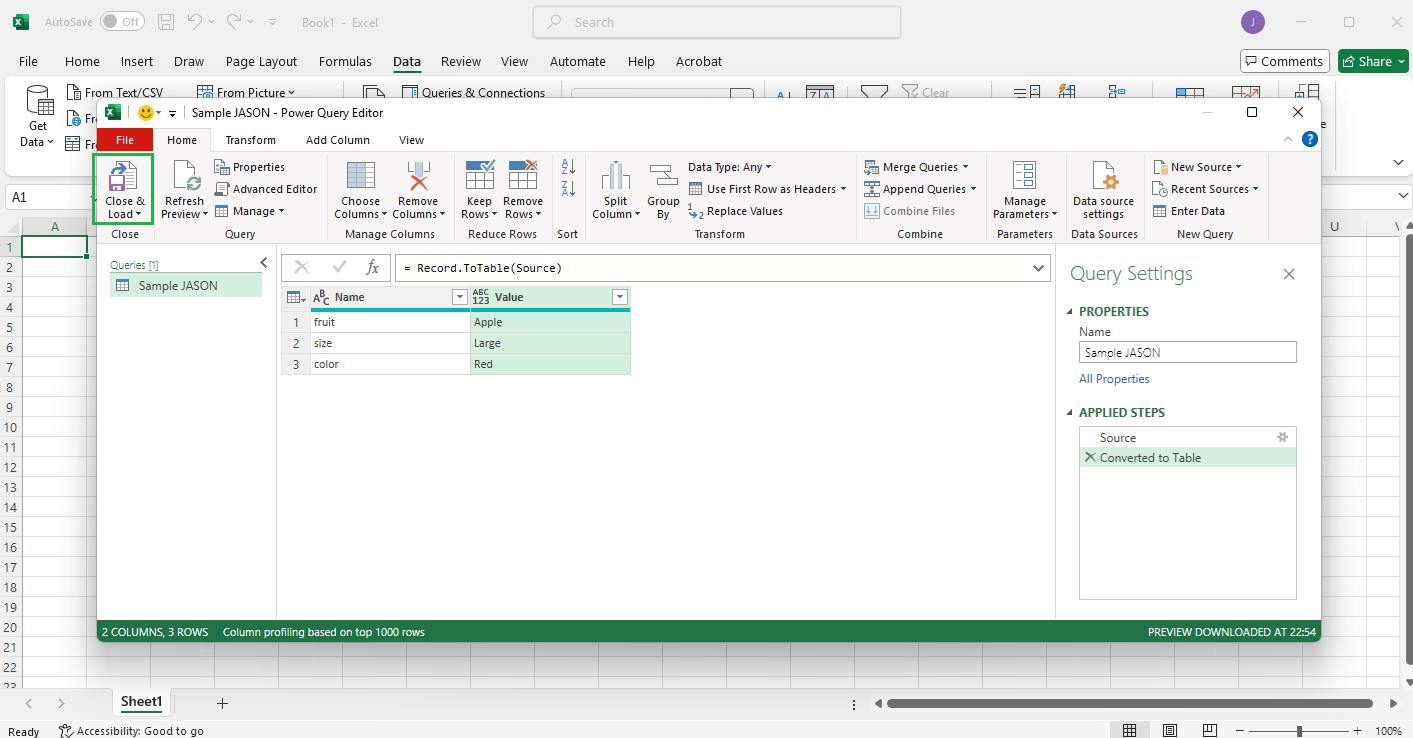
Task: Open Power Query Editor help icon
Action: coord(1310,139)
